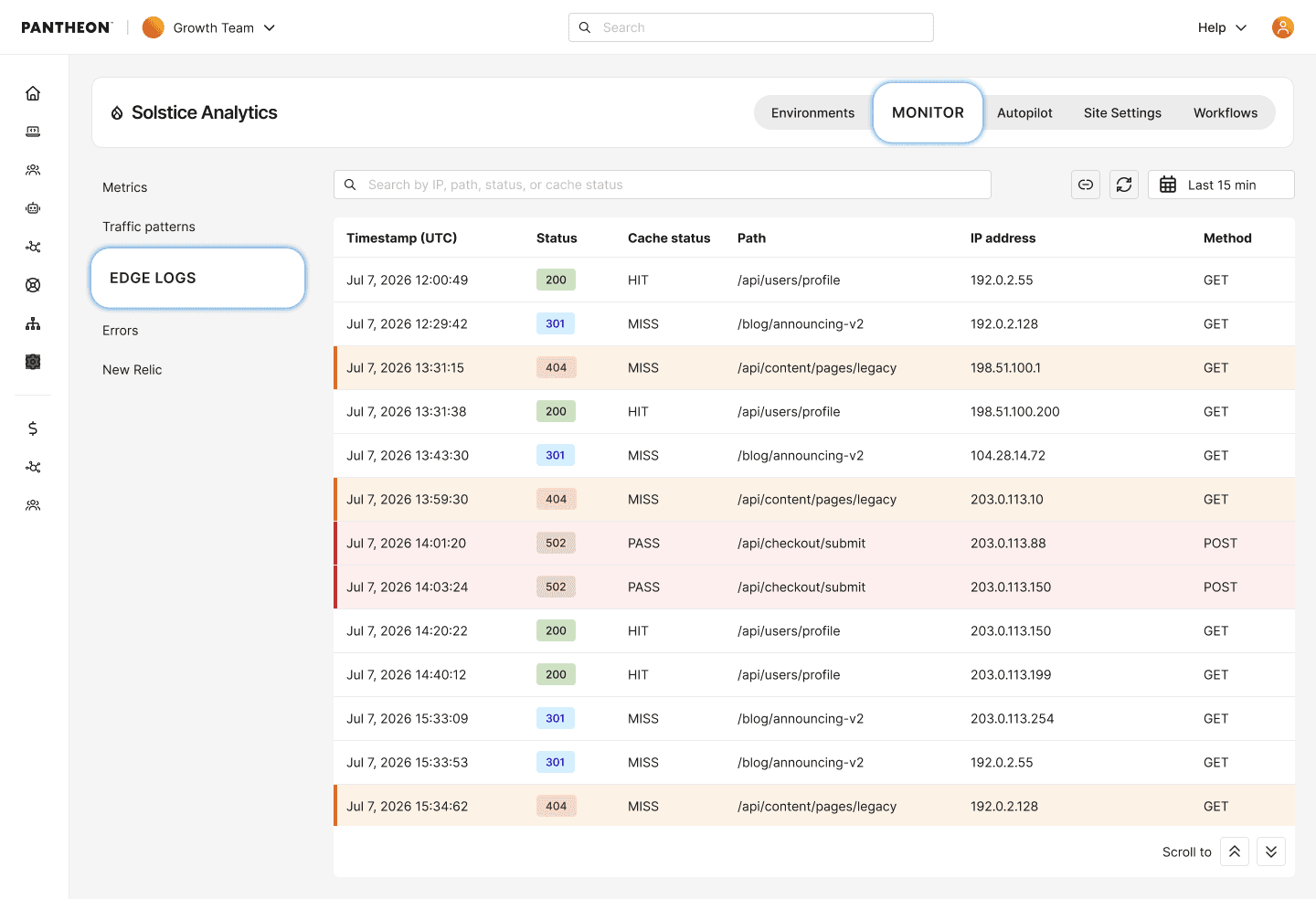This screenshot has width=1316, height=899.
Task: Select EDGE LOGS in the side menu
Action: (197, 278)
